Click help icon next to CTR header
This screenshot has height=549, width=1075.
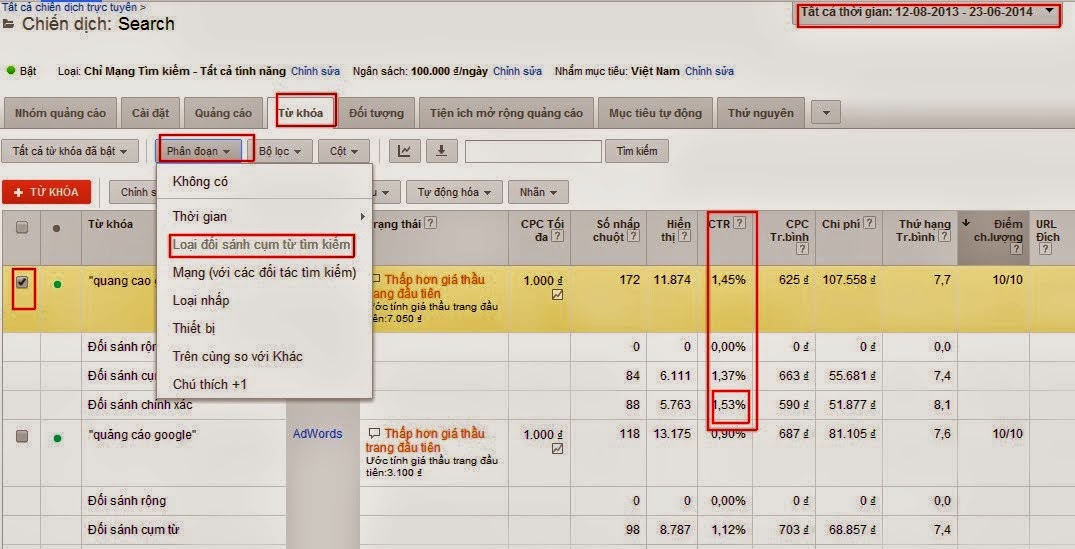coord(740,223)
